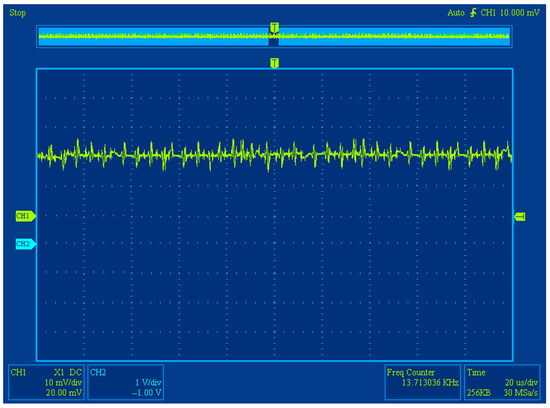Click the 256KB memory depth readout
Screen dimensions: 550x408
pyautogui.click(x=478, y=393)
